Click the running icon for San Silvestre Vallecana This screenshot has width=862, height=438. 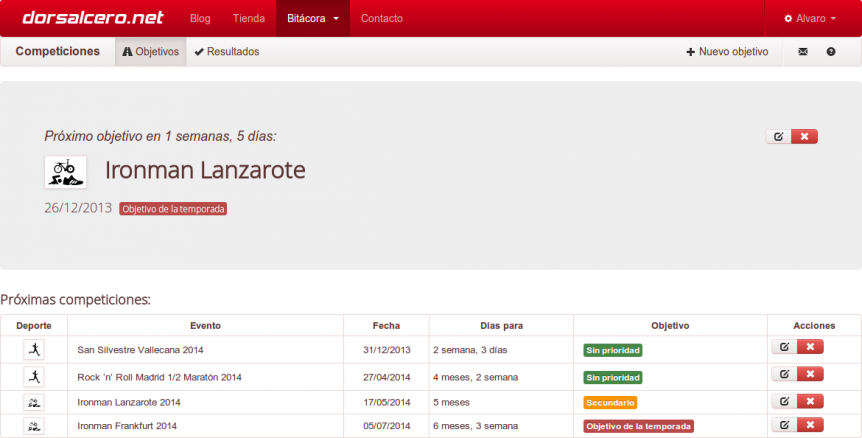[x=34, y=350]
